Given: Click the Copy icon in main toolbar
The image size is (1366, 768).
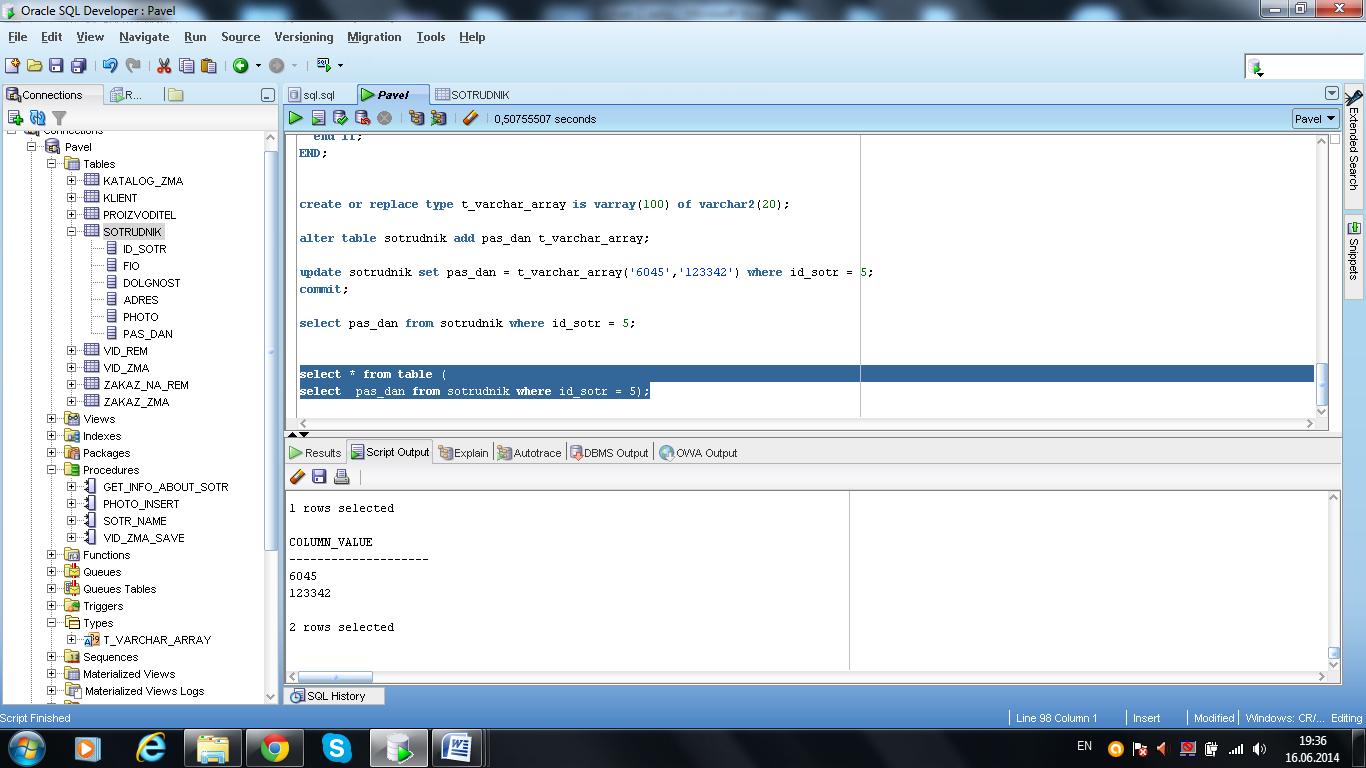Looking at the screenshot, I should click(187, 65).
